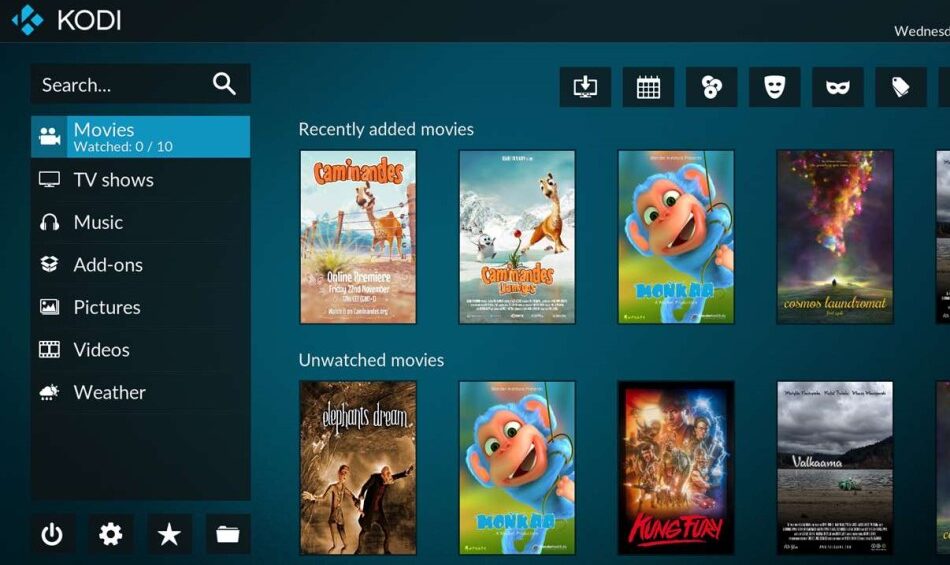Image resolution: width=950 pixels, height=565 pixels.
Task: Open Caminandes Llamigos snowy poster
Action: 517,237
